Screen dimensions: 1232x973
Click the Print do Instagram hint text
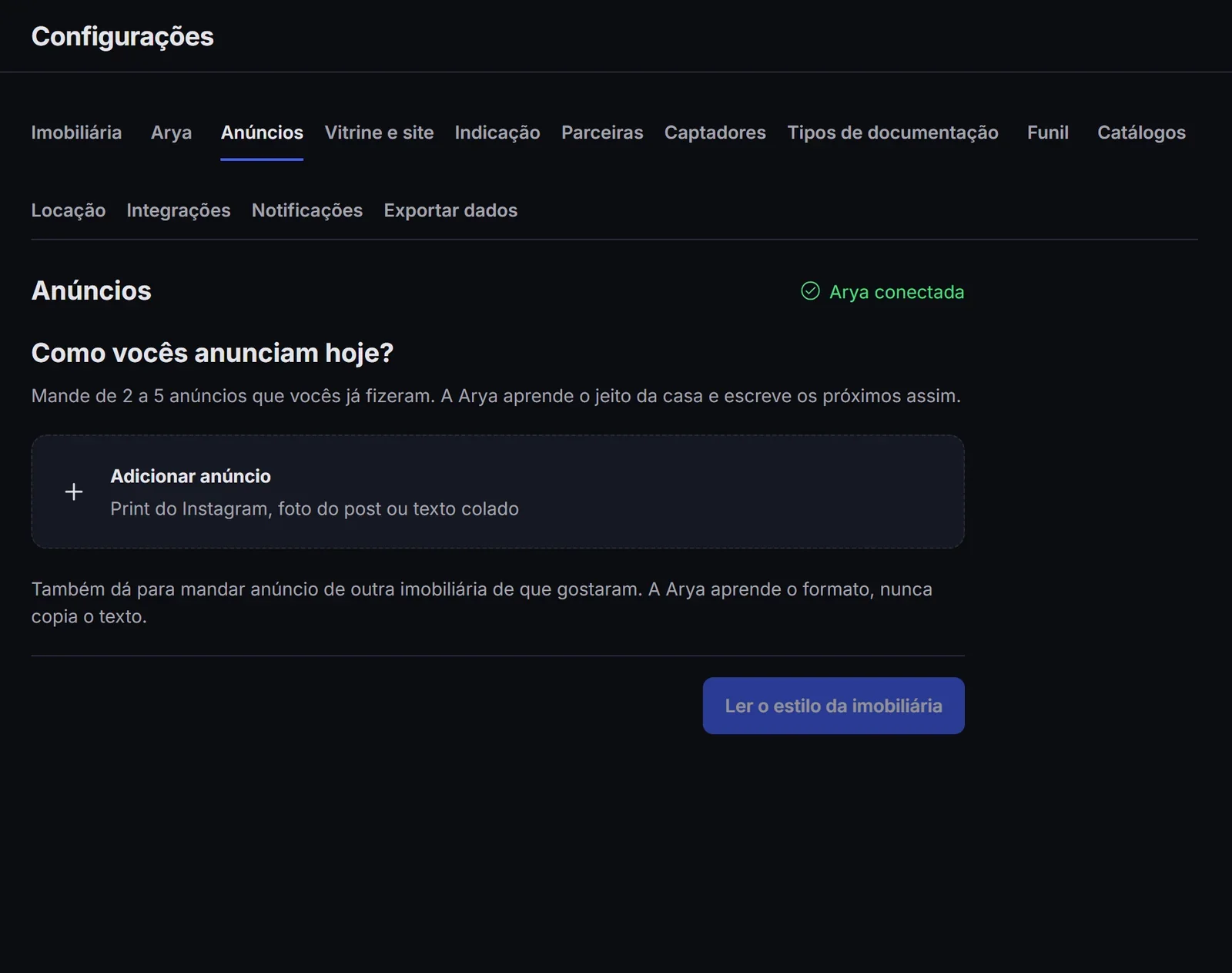click(314, 508)
